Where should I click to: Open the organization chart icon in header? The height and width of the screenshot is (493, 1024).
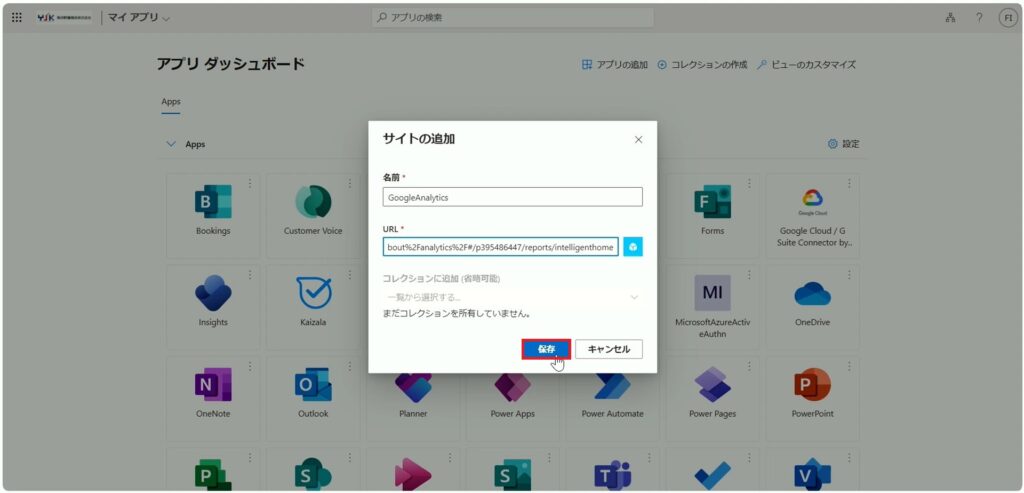tap(950, 18)
